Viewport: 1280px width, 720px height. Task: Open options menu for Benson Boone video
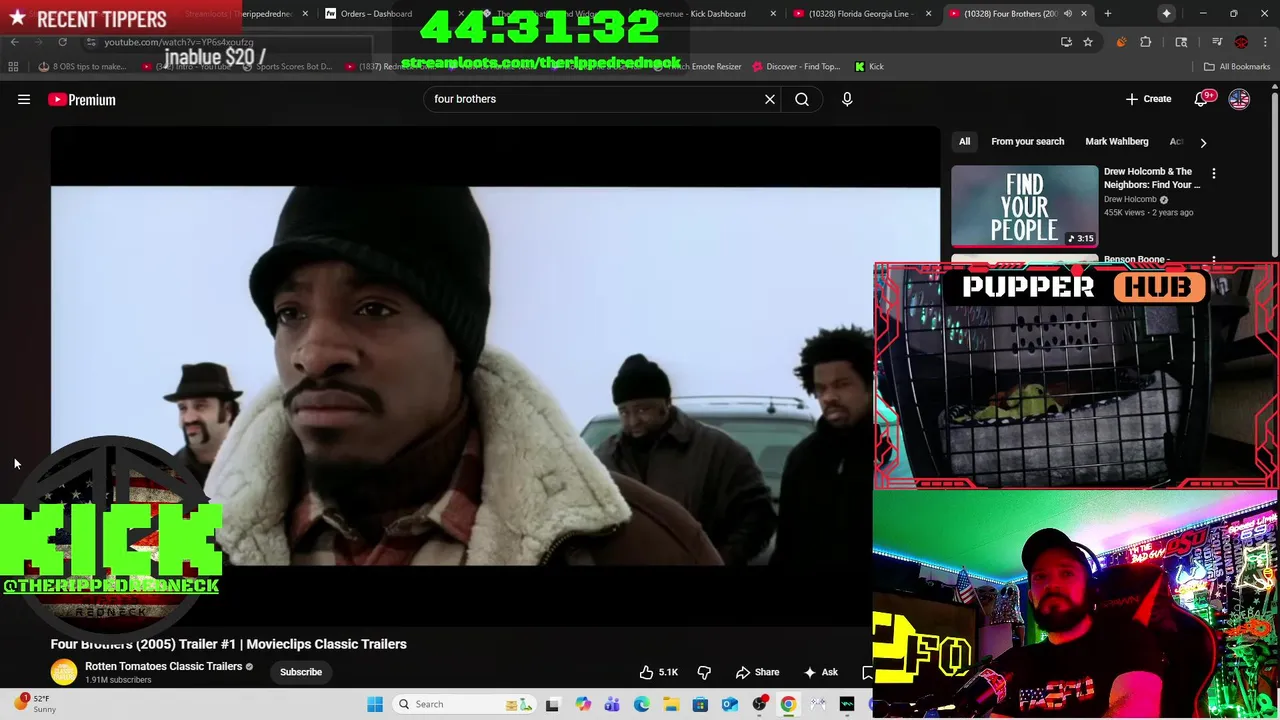click(1214, 260)
